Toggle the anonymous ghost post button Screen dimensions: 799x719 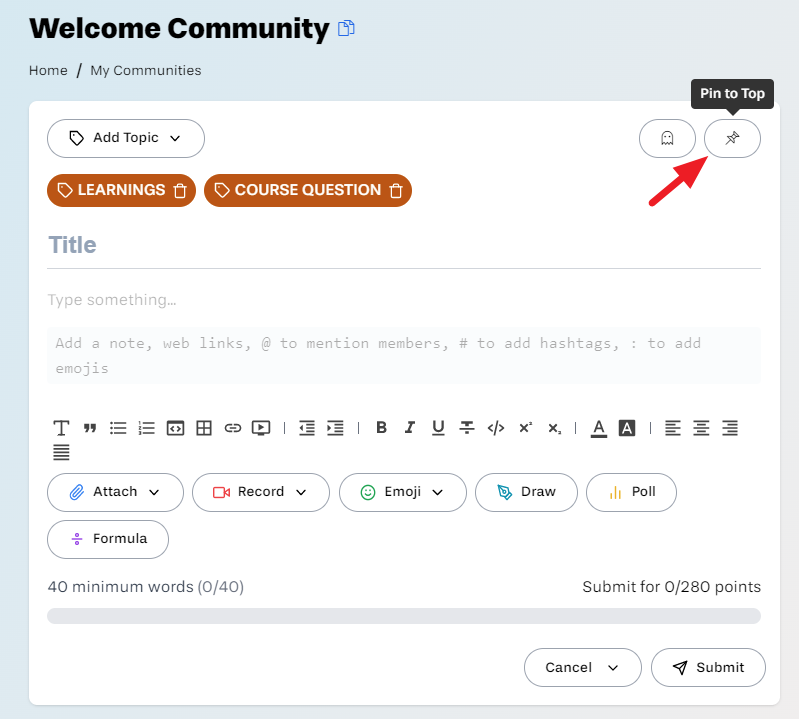point(667,138)
